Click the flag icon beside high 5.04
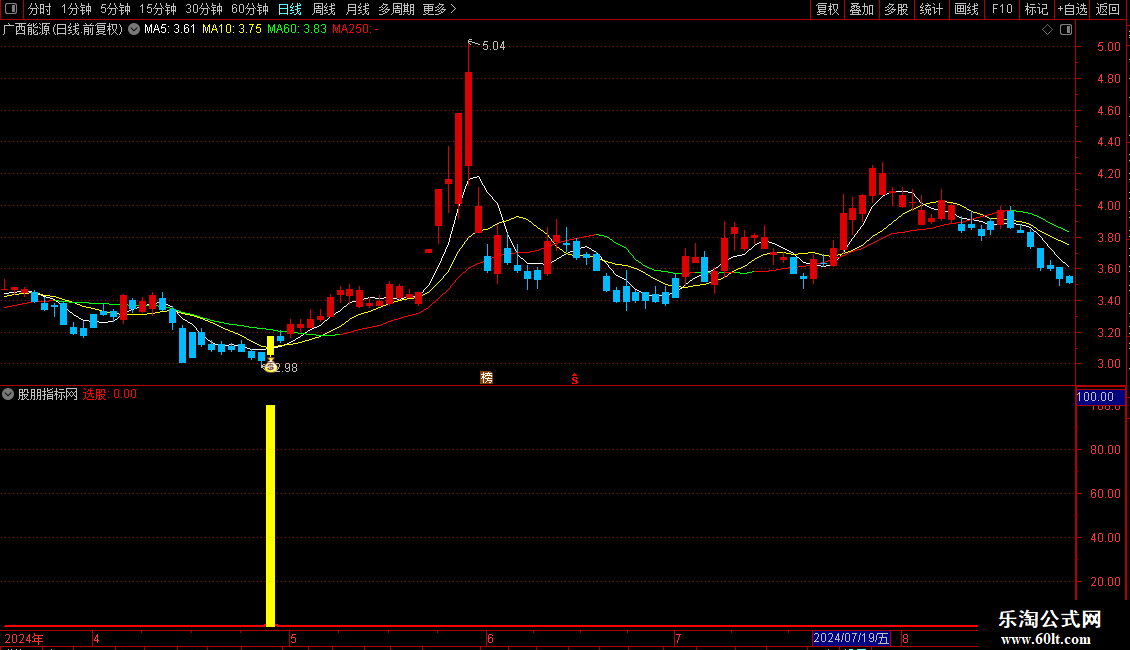This screenshot has height=650, width=1130. click(x=471, y=43)
